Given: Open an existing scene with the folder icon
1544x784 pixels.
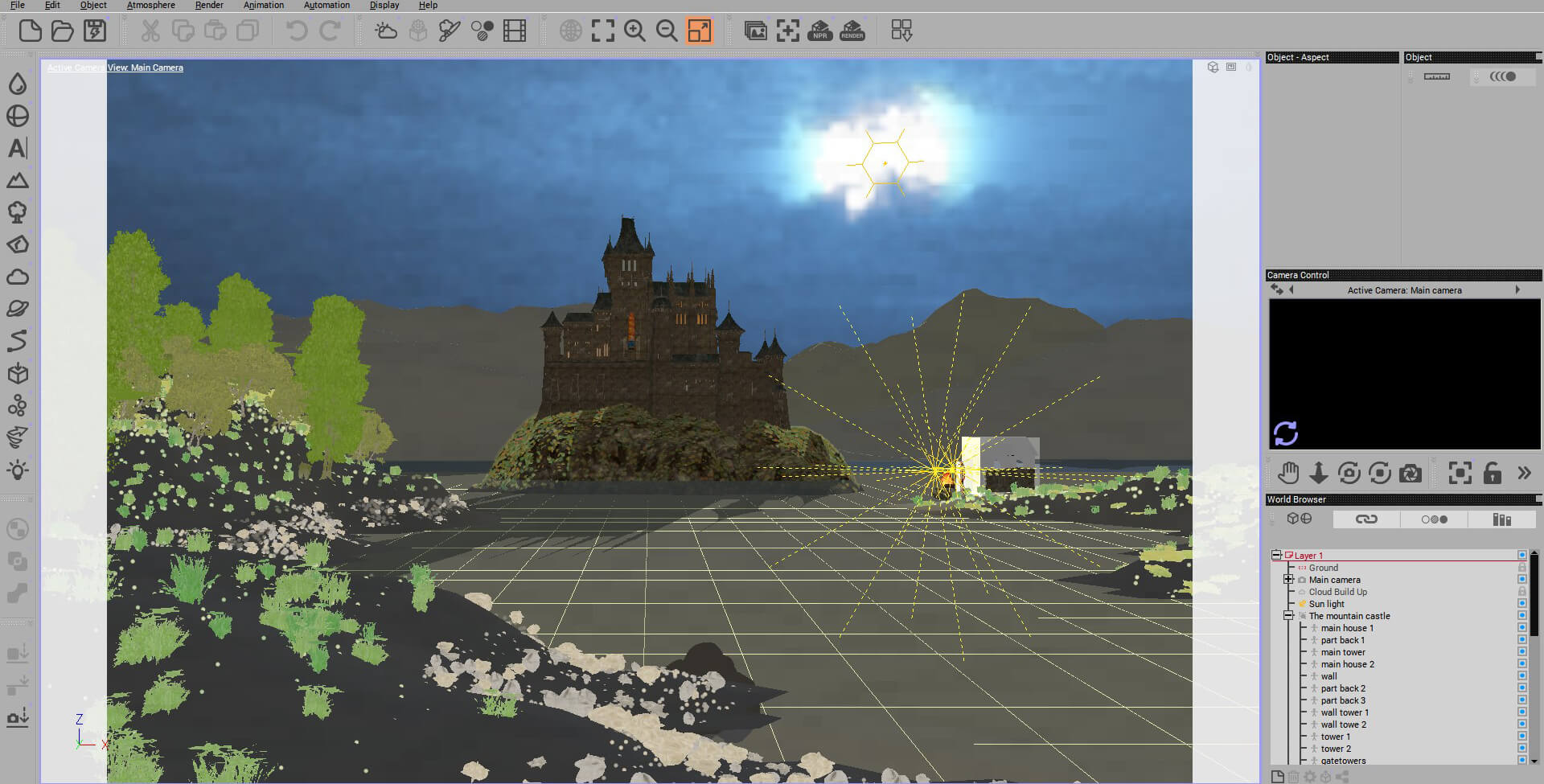Looking at the screenshot, I should pos(63,31).
